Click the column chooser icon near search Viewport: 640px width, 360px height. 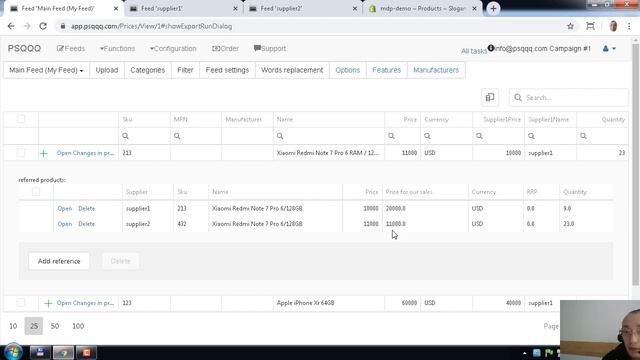(490, 97)
